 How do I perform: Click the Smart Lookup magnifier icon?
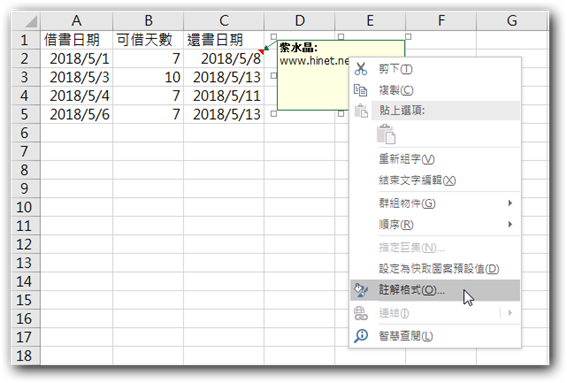coord(361,336)
